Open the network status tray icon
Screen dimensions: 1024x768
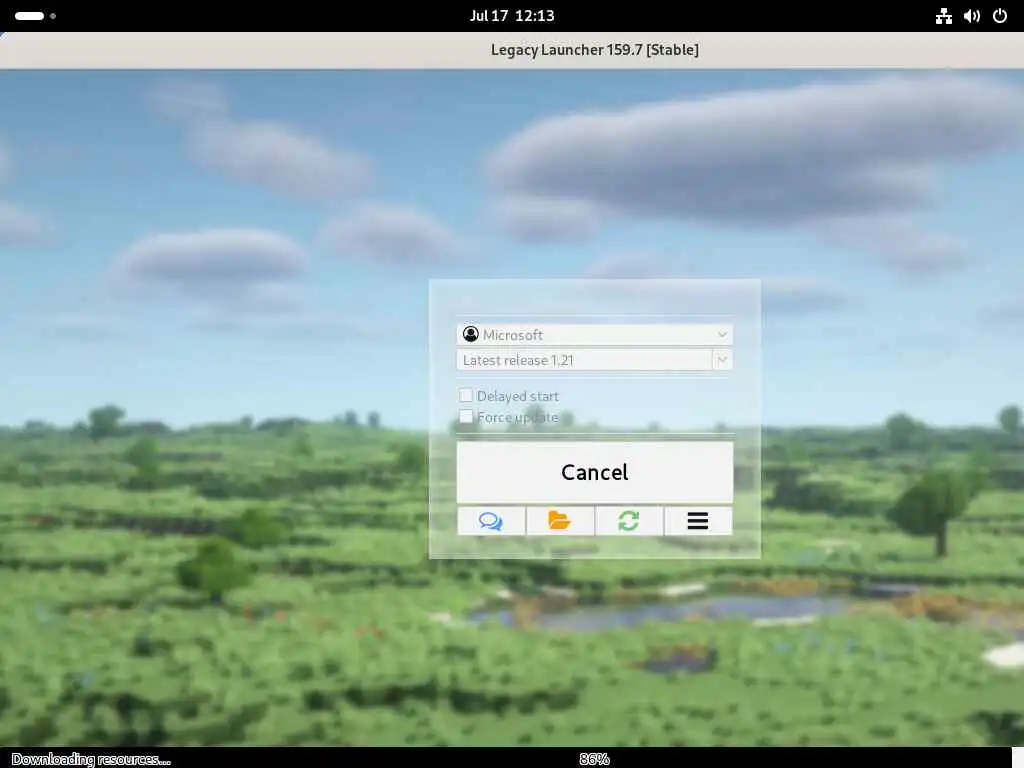coord(944,16)
